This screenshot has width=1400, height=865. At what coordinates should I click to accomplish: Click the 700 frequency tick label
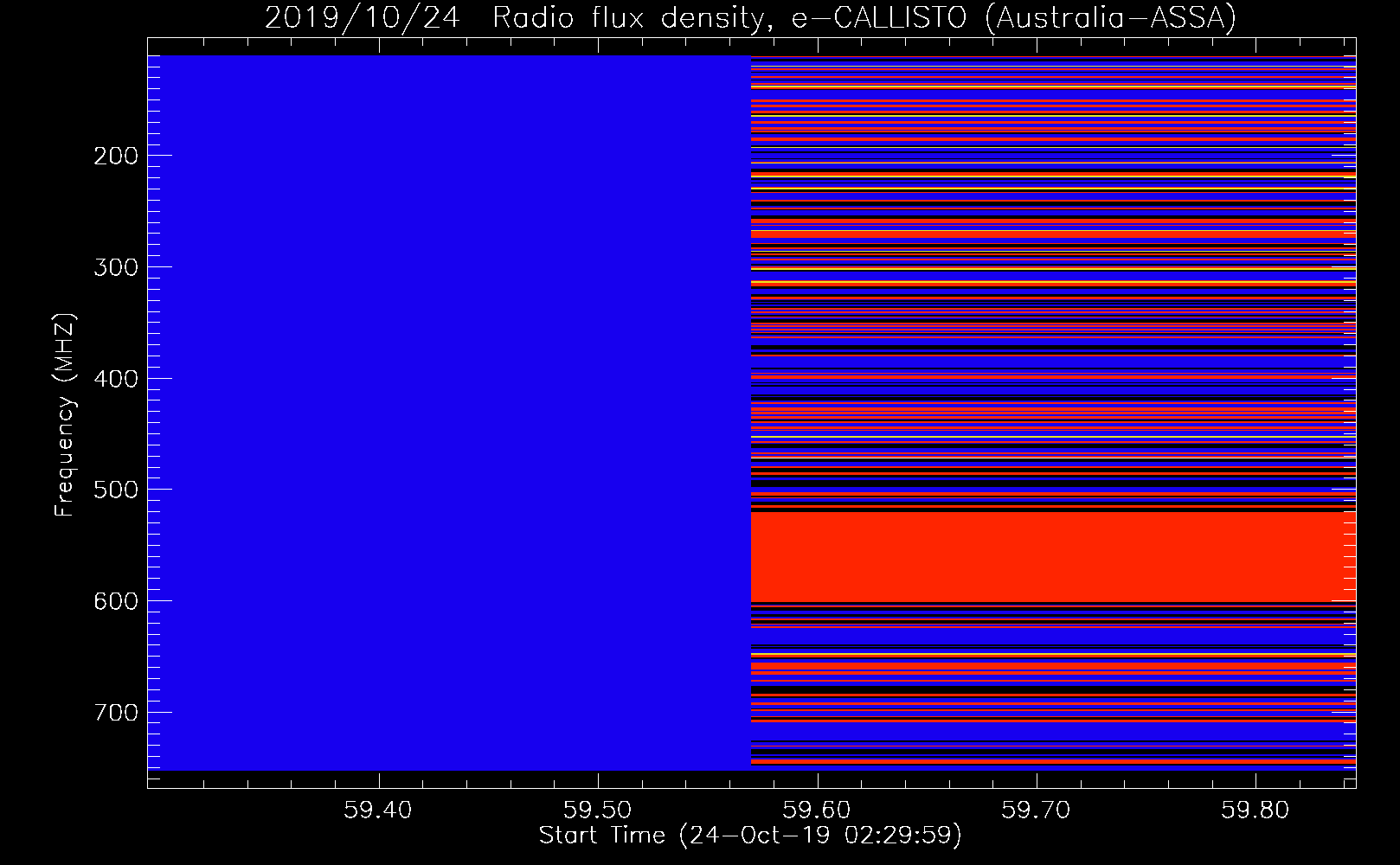tap(116, 713)
